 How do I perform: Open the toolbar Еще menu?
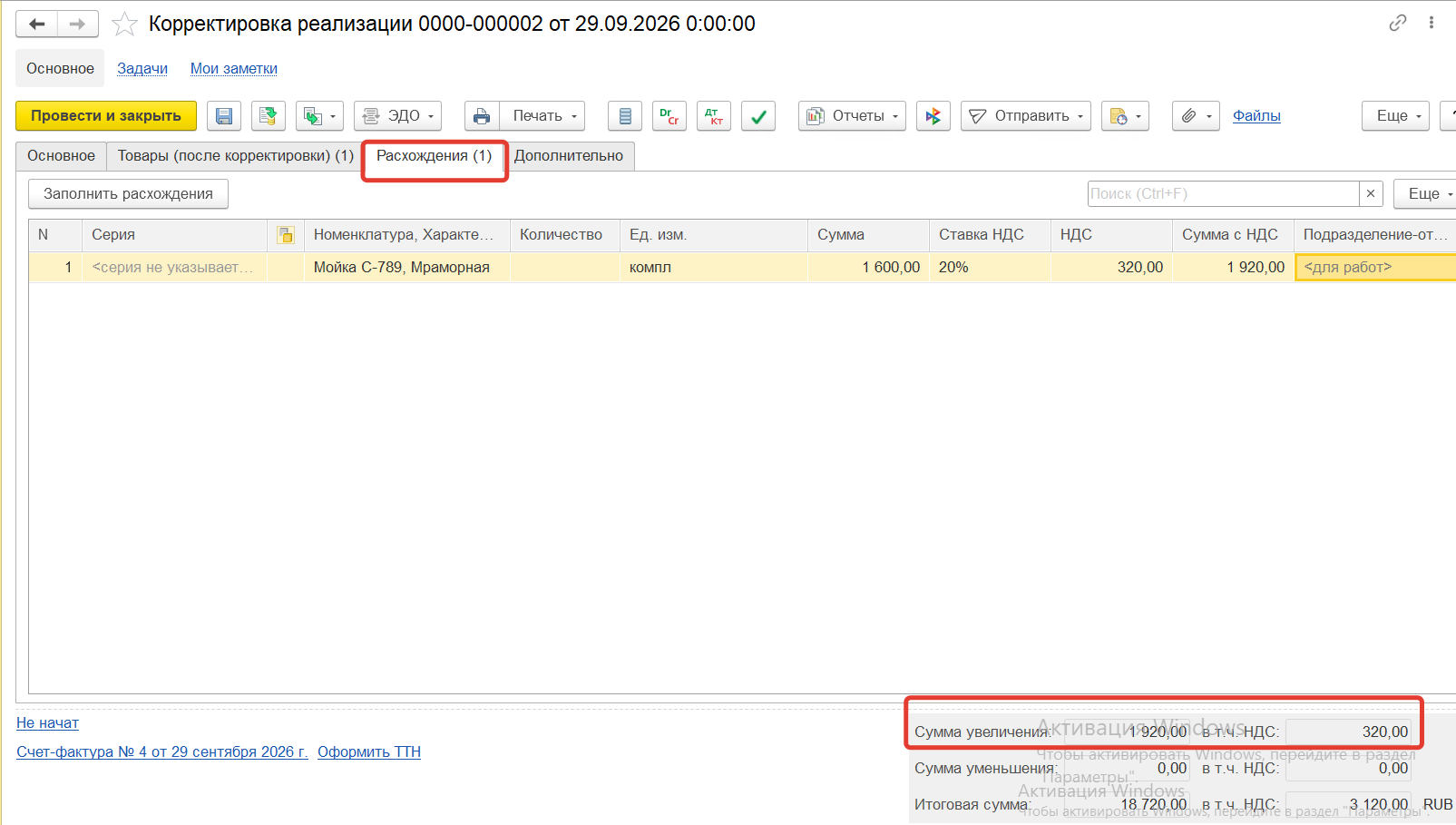coord(1396,116)
